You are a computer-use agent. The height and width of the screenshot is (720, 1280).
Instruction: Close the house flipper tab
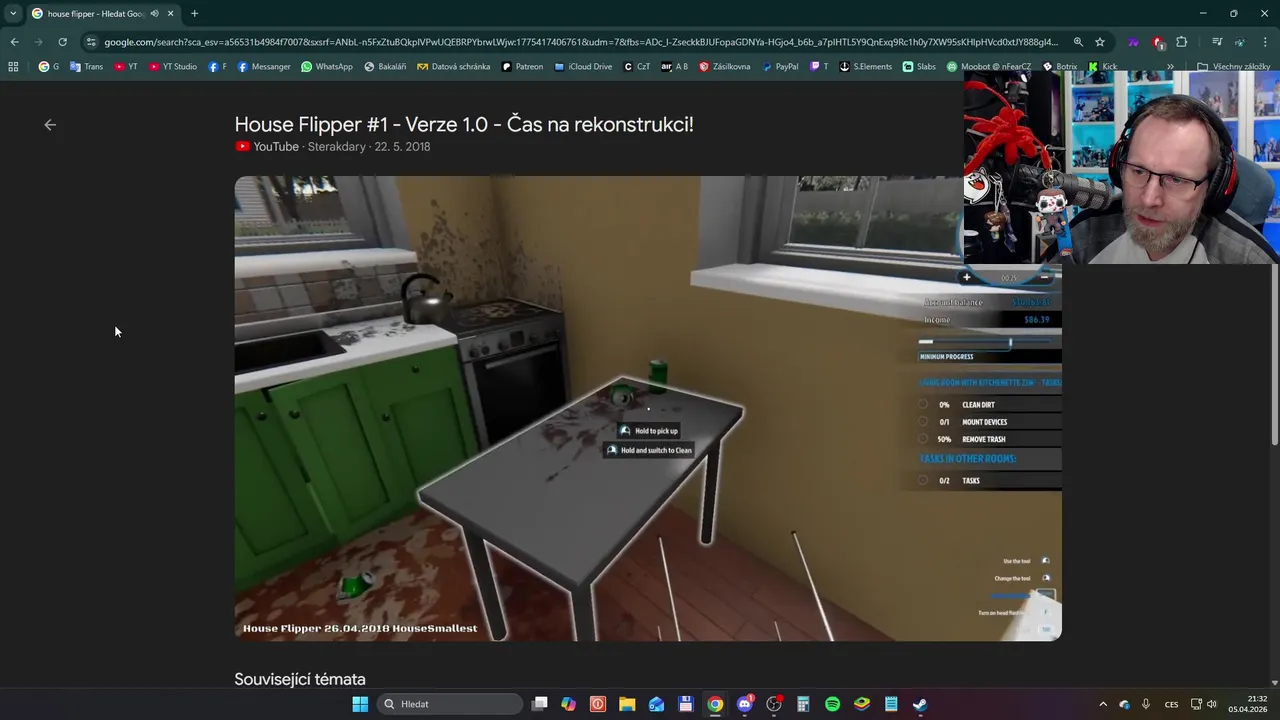[170, 13]
